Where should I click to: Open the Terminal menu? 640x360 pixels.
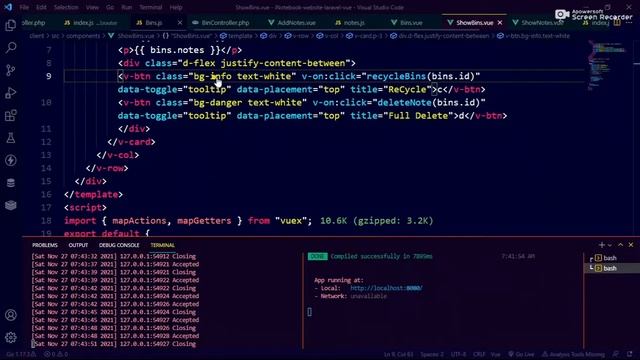pyautogui.click(x=151, y=7)
